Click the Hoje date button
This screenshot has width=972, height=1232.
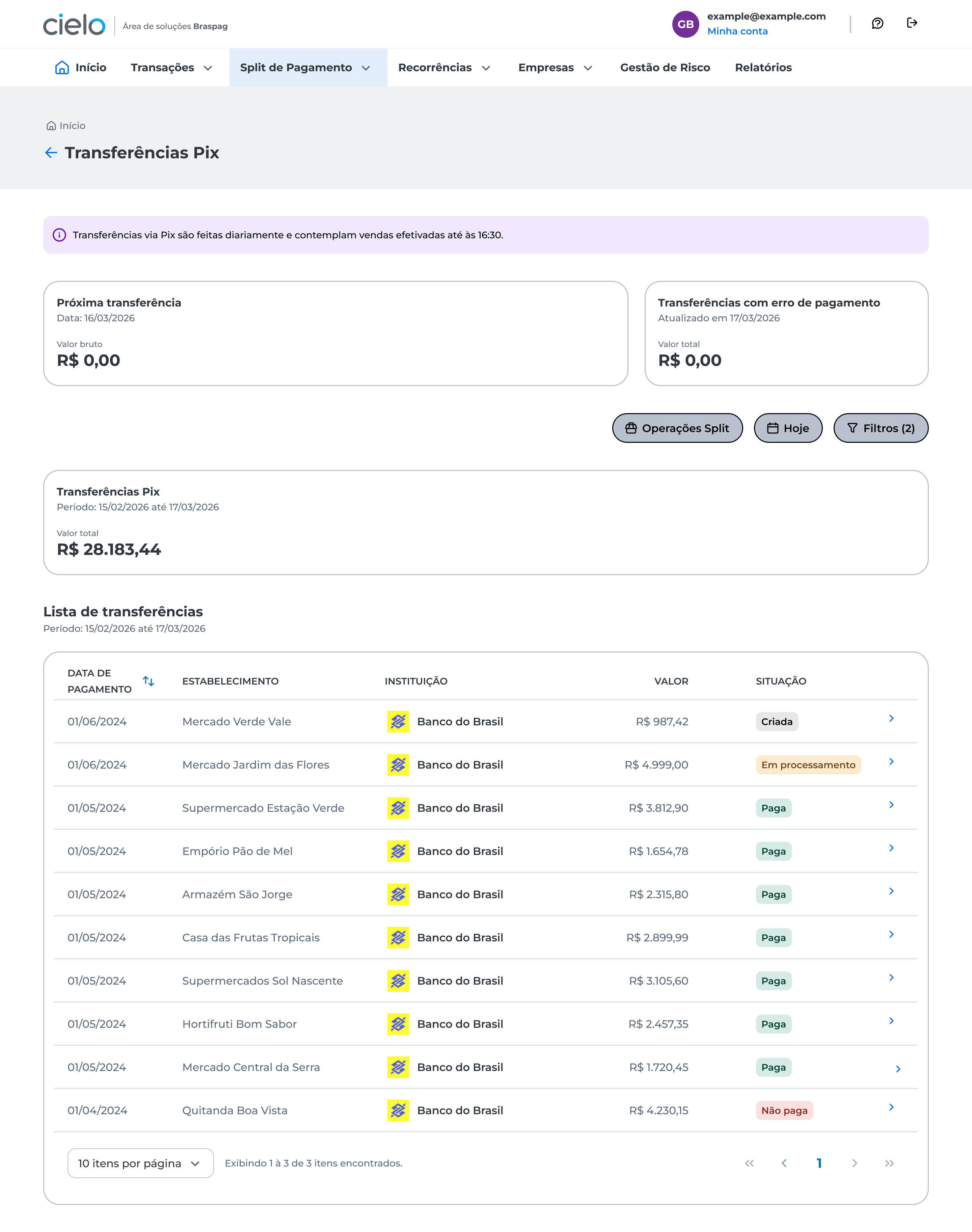(x=788, y=428)
